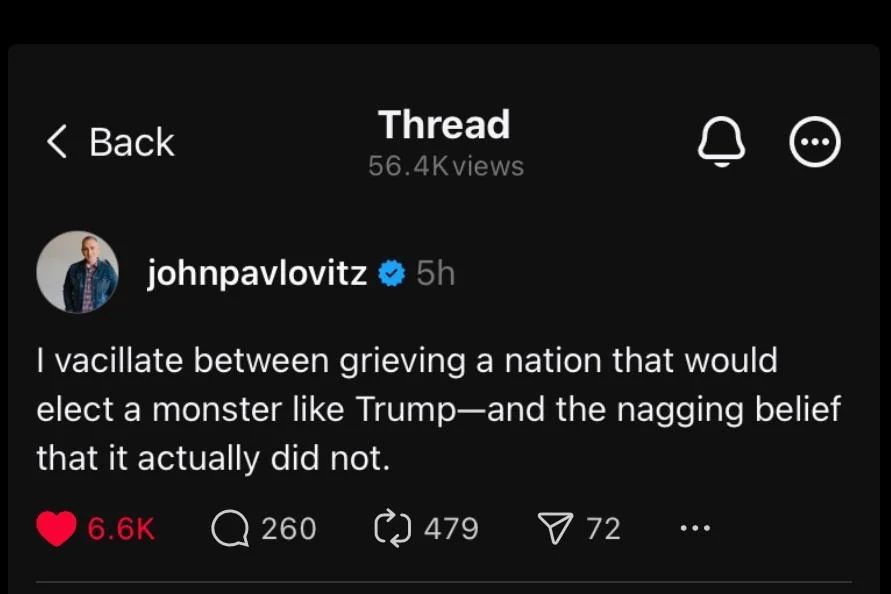The width and height of the screenshot is (891, 594).
Task: Reply using the comment bubble icon
Action: point(230,529)
